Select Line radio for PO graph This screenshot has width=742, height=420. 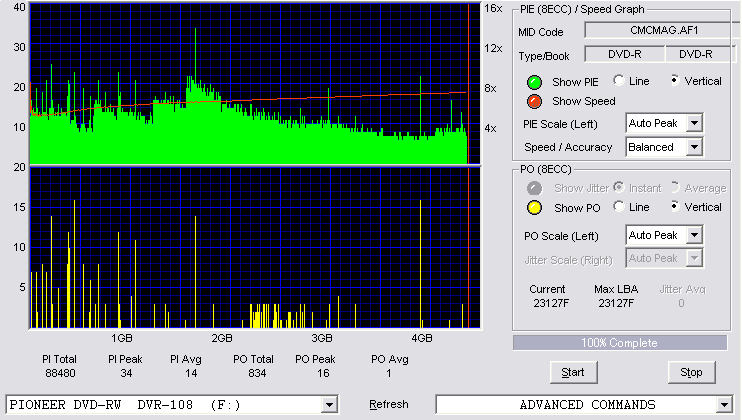619,207
